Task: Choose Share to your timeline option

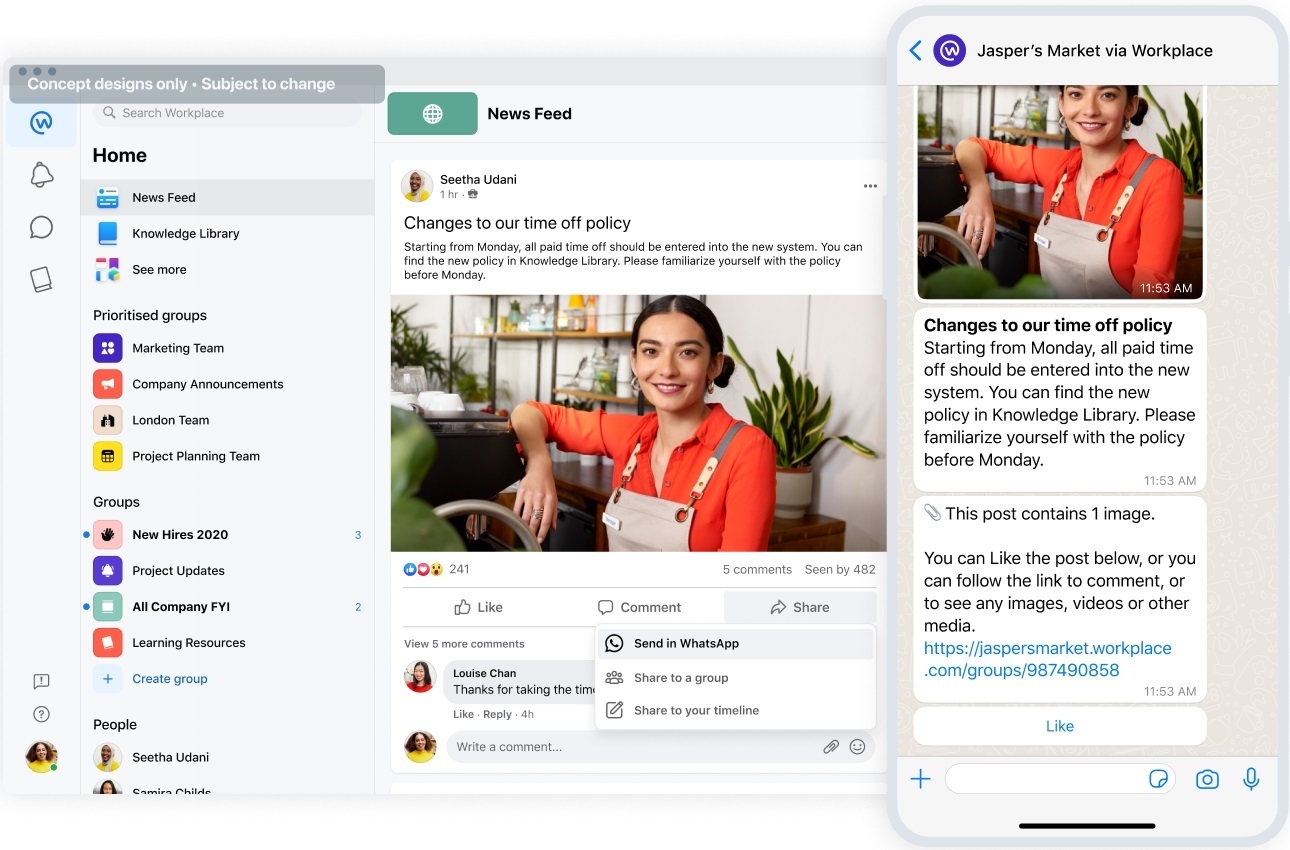Action: click(x=735, y=711)
